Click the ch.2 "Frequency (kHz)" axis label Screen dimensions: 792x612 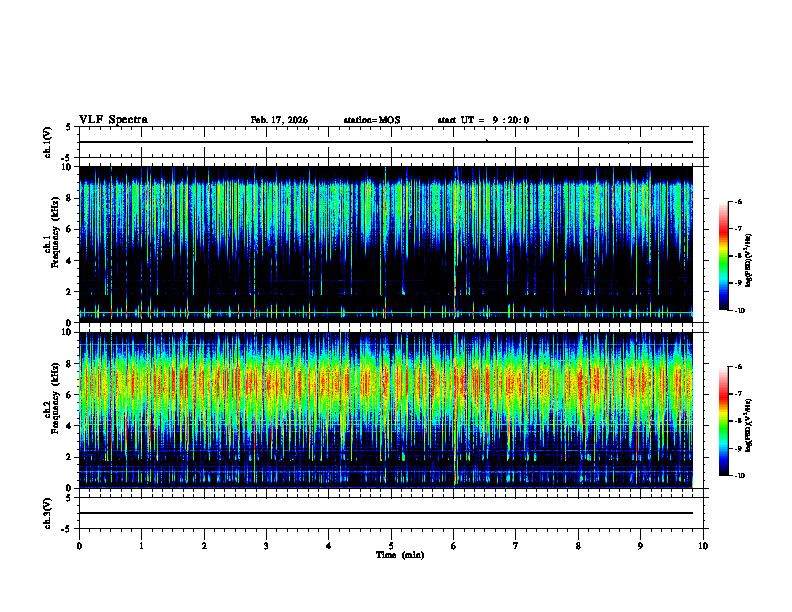[x=55, y=397]
